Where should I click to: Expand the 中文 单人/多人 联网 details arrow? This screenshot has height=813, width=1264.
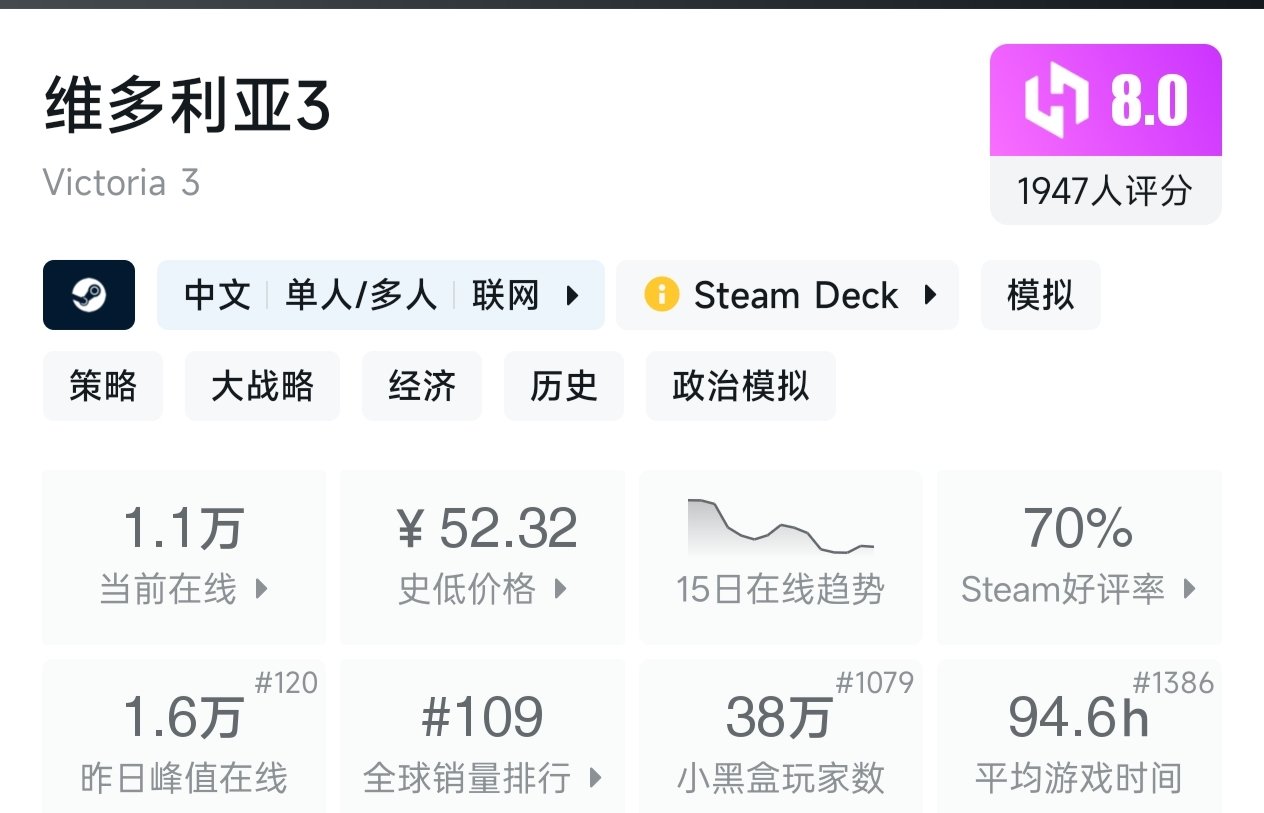tap(573, 295)
